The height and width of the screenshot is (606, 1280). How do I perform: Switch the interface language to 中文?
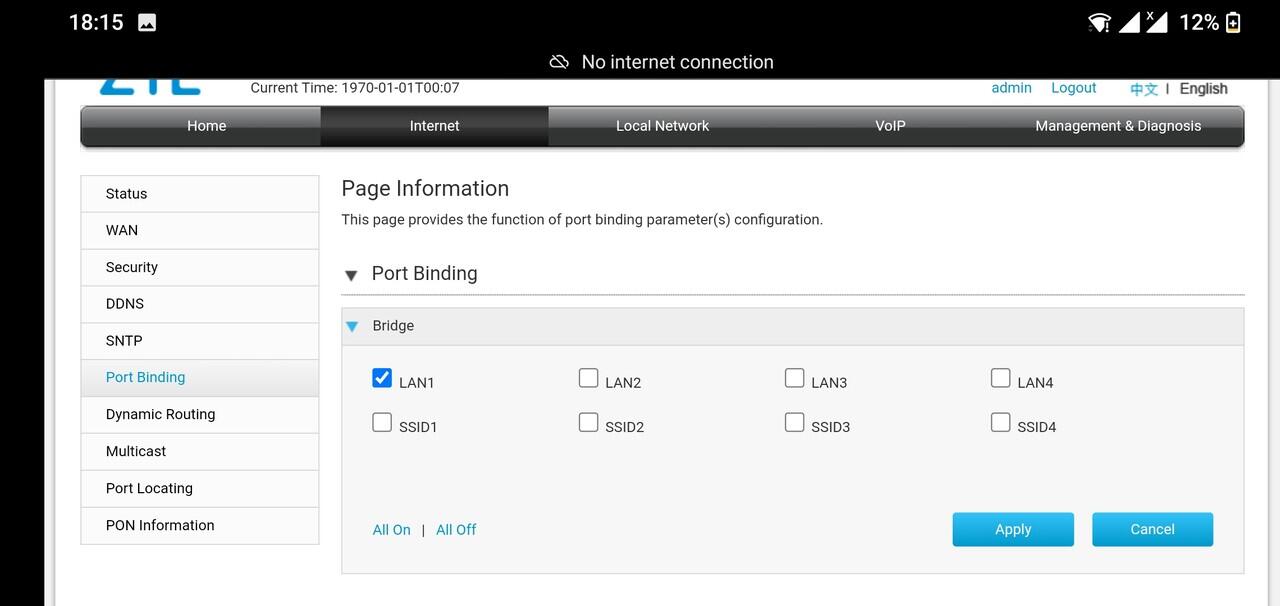click(1143, 88)
